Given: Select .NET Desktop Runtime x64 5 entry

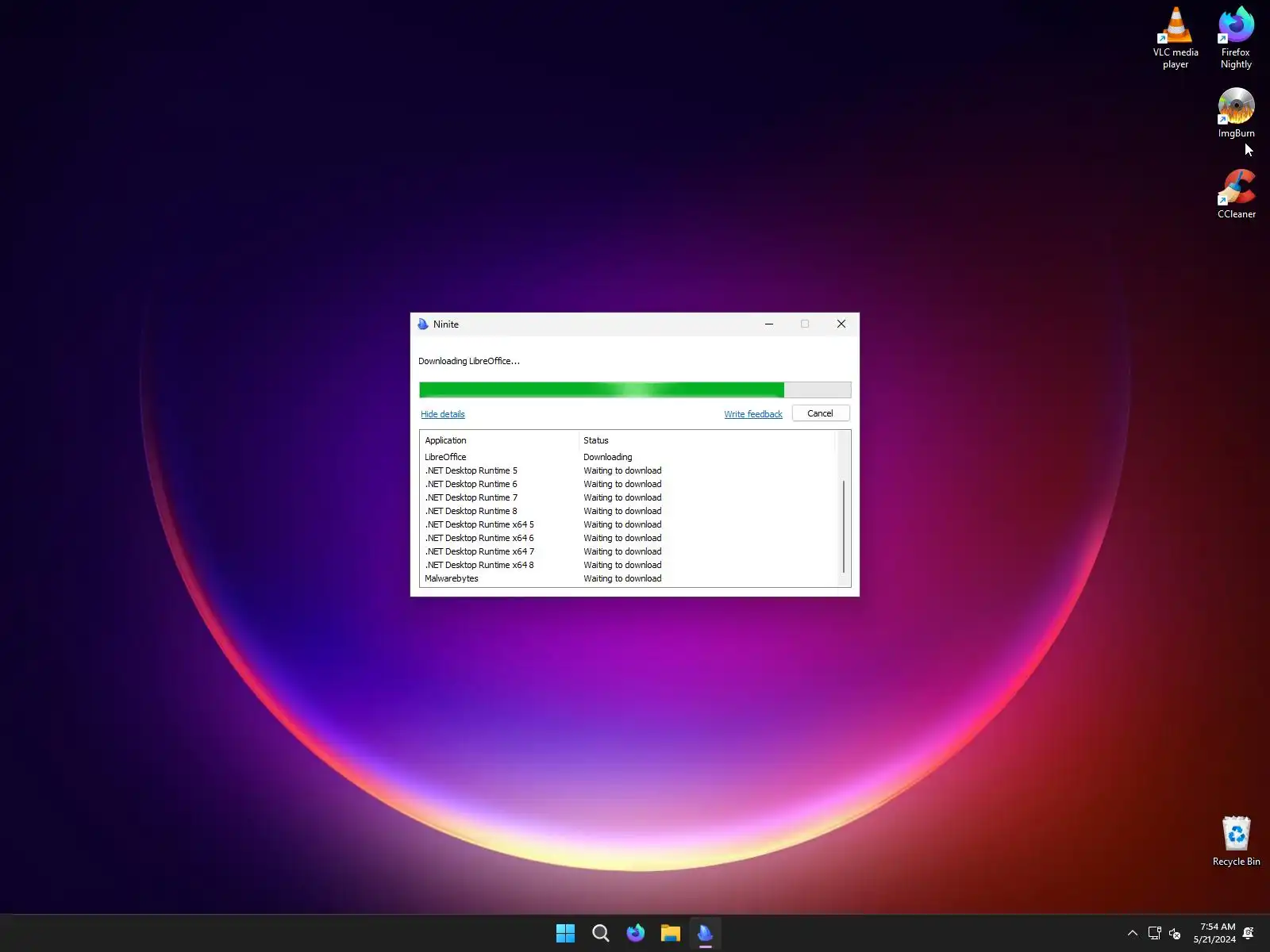Looking at the screenshot, I should coord(628,524).
